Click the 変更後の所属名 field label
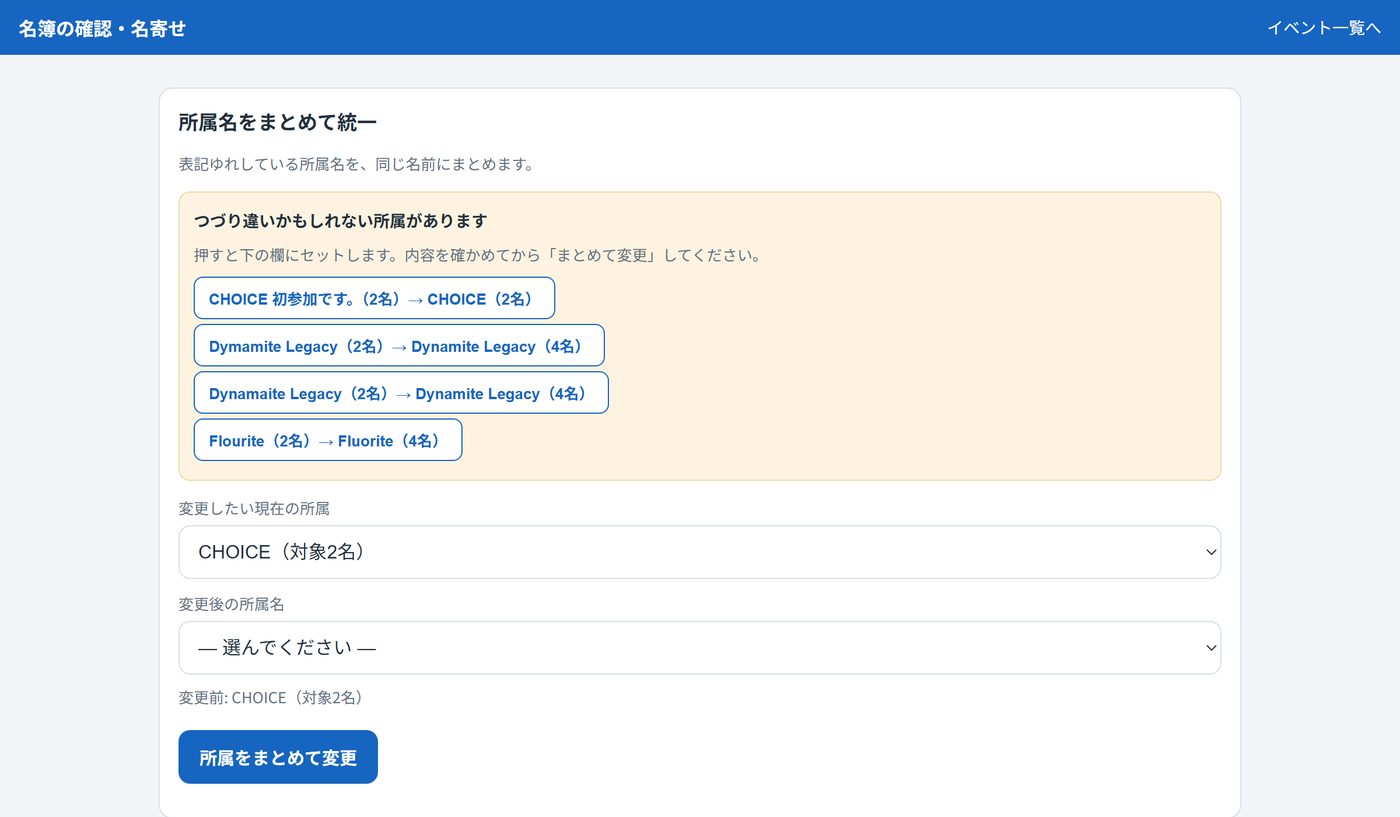The image size is (1400, 817). [232, 604]
